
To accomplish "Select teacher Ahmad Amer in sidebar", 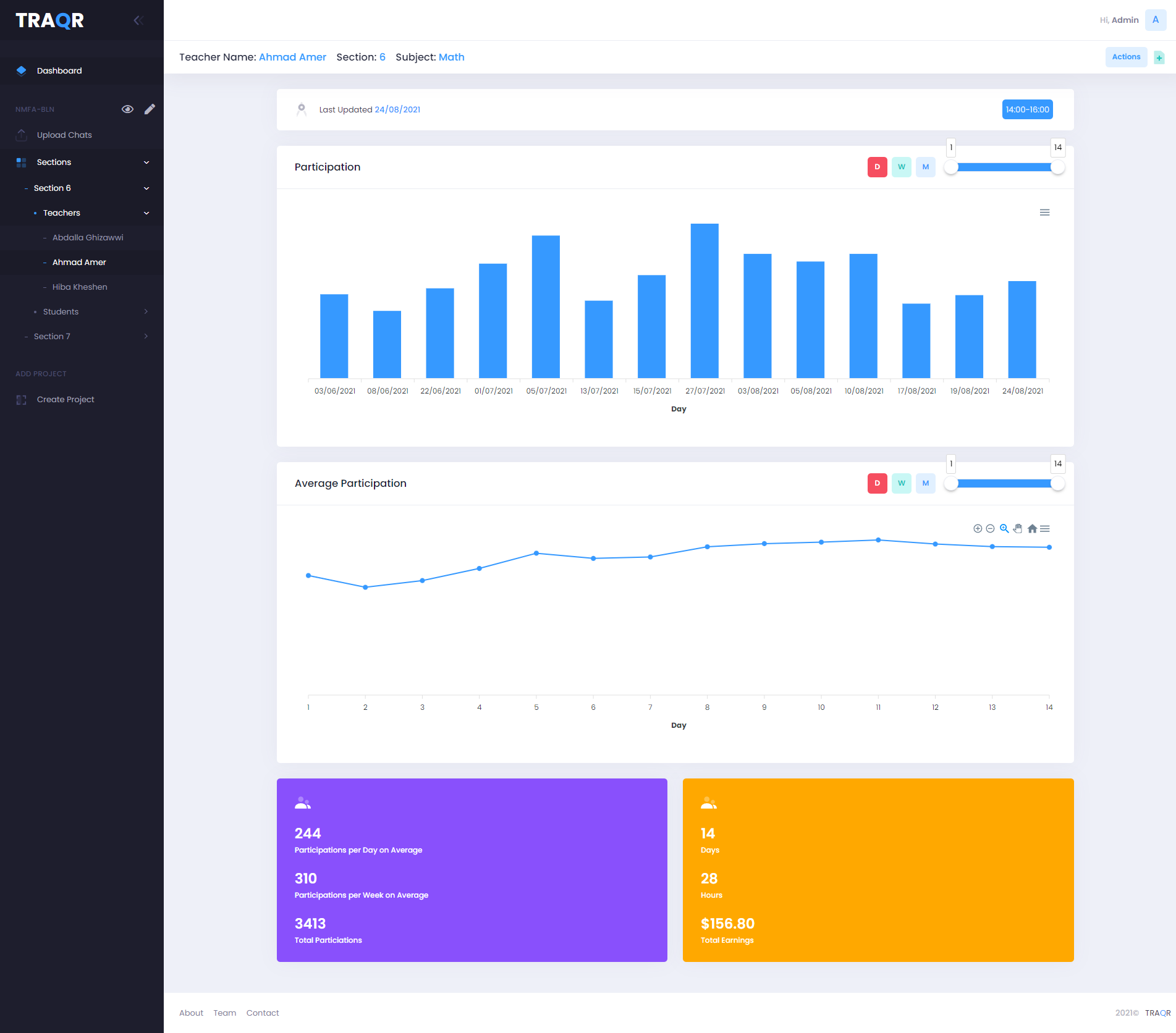I will click(82, 263).
